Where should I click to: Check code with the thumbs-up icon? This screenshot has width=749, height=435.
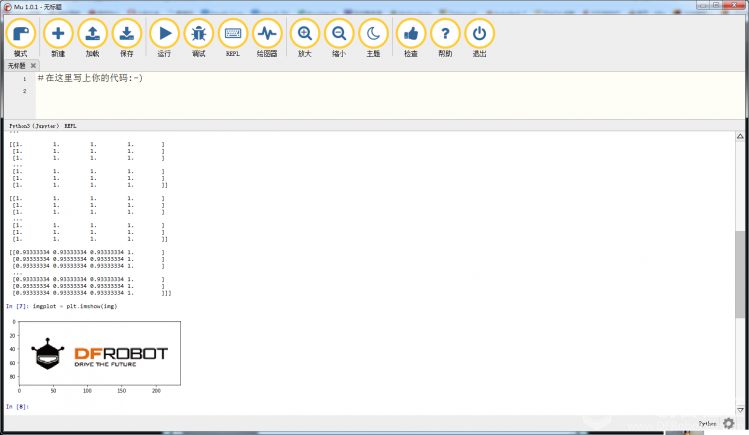click(x=411, y=38)
